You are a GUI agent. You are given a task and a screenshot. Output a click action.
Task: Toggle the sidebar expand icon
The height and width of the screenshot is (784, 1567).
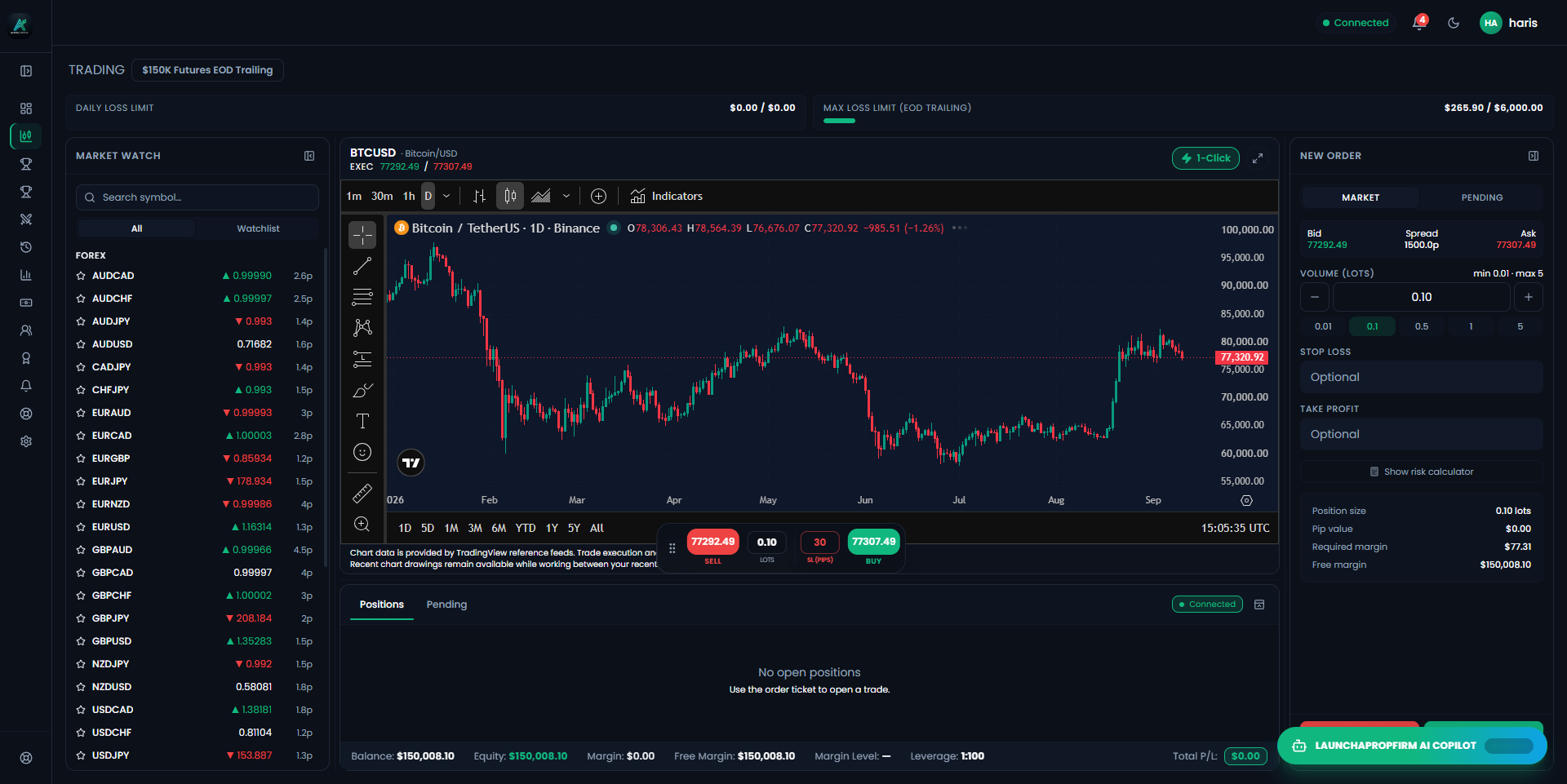point(26,71)
